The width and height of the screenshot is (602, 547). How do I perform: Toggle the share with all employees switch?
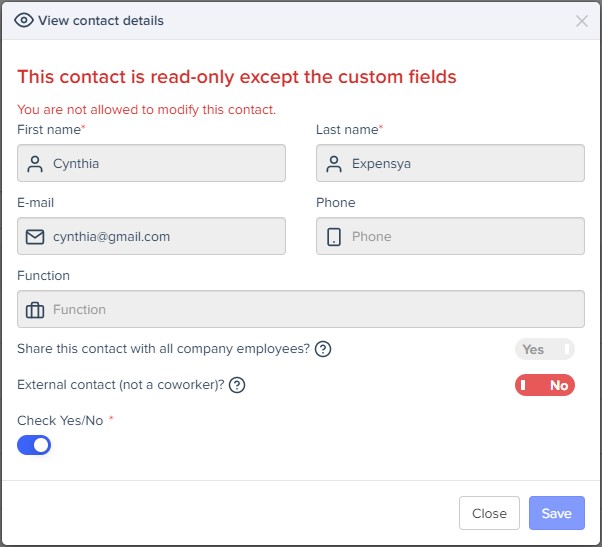pyautogui.click(x=545, y=349)
